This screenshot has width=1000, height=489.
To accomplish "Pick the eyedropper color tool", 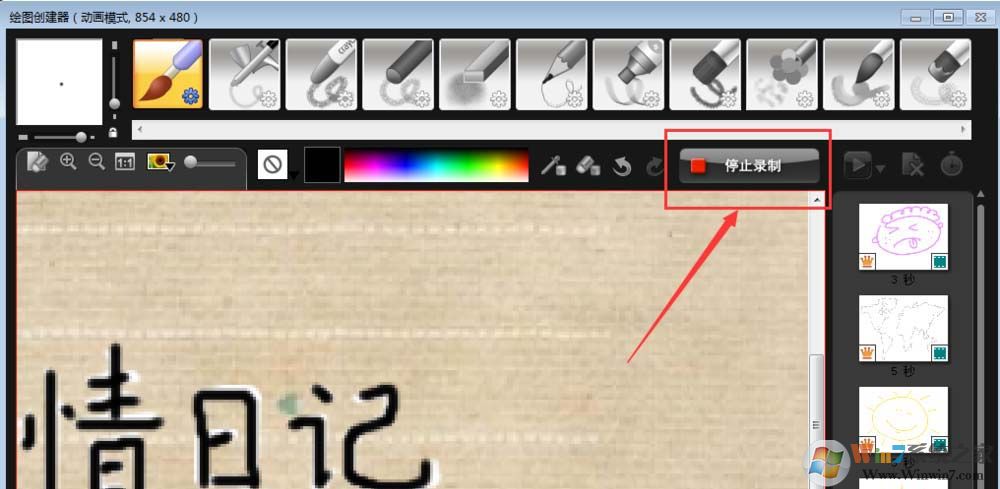I will [x=553, y=166].
